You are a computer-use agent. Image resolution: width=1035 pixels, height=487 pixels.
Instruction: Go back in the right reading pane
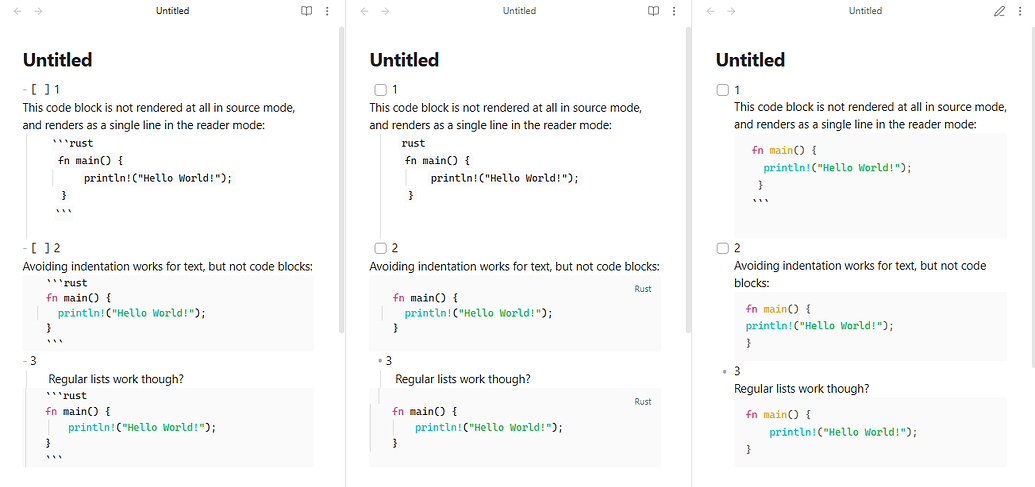tap(710, 11)
